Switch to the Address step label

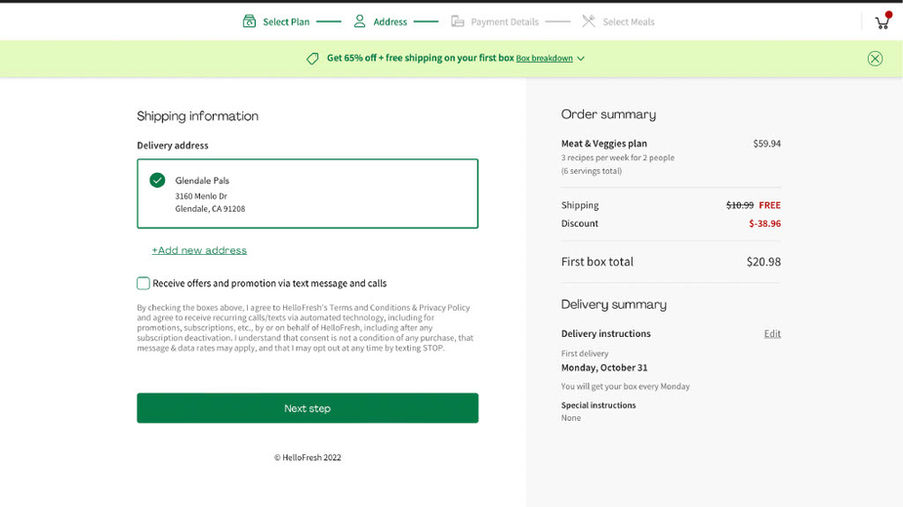[390, 22]
